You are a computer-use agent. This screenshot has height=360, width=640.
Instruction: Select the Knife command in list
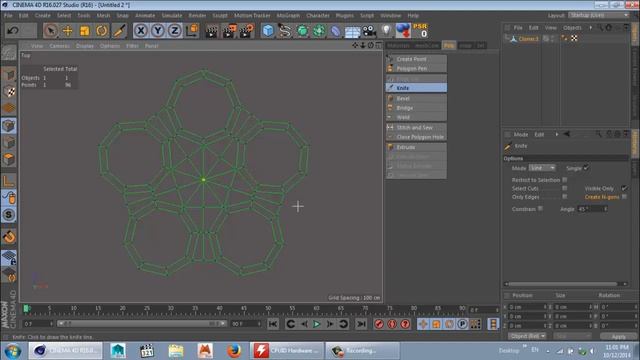[x=416, y=88]
